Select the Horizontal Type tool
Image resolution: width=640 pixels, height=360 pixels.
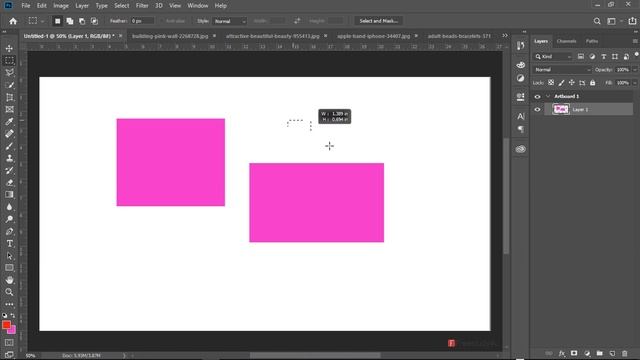(9, 244)
